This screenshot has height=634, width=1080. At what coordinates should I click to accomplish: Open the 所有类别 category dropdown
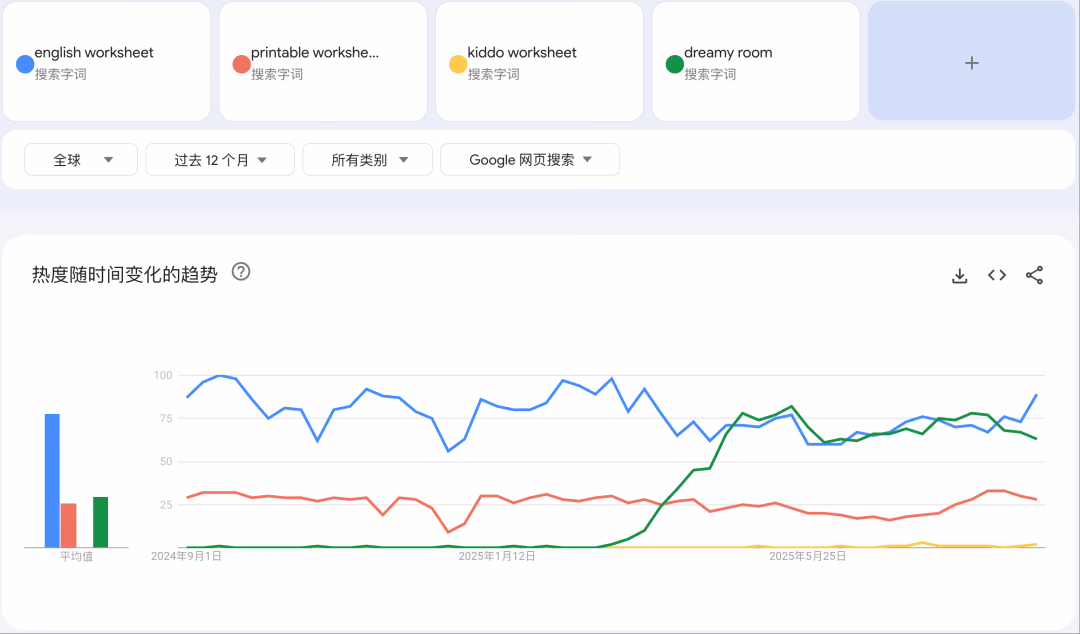point(367,160)
